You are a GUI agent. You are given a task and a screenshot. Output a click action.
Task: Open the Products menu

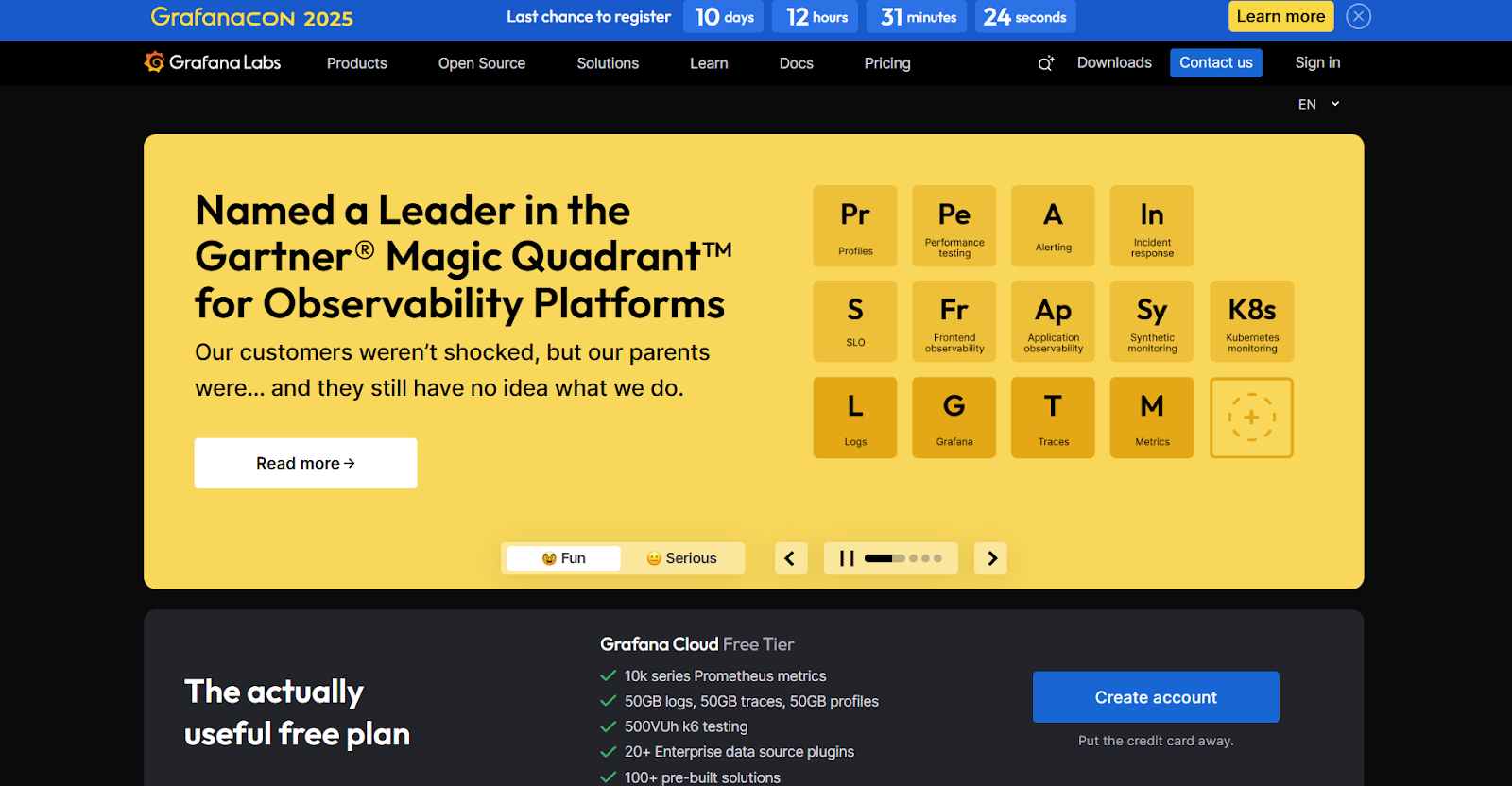[357, 63]
